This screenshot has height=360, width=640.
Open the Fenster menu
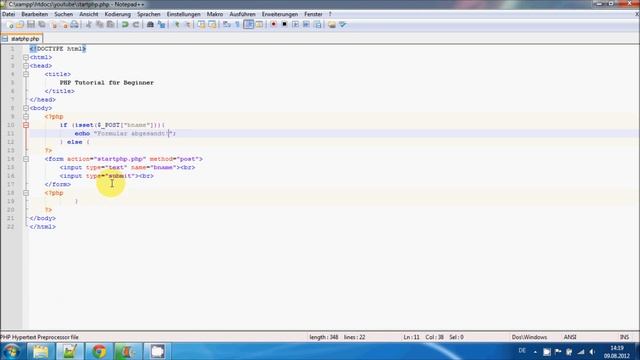313,14
